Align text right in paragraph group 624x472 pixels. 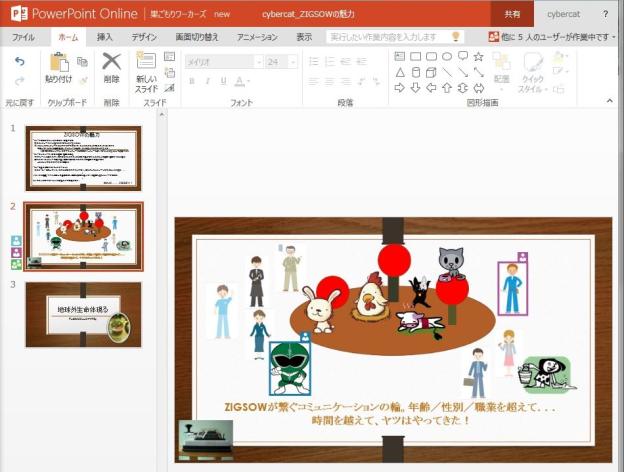coord(345,82)
